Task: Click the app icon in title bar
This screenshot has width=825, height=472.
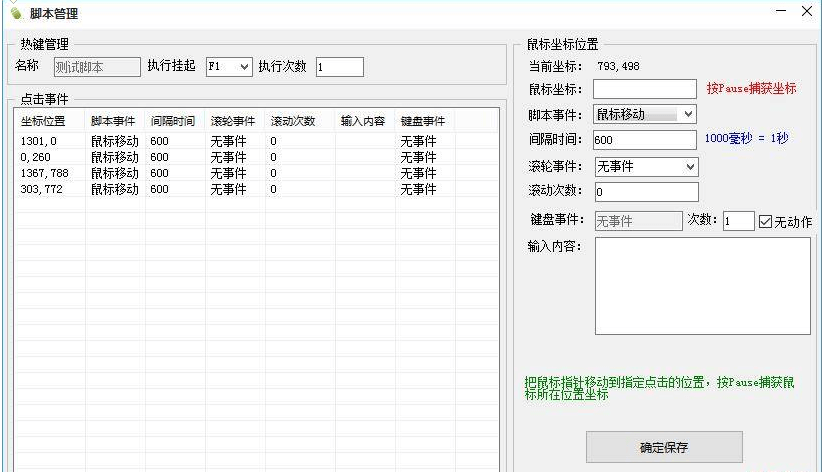Action: click(x=15, y=13)
